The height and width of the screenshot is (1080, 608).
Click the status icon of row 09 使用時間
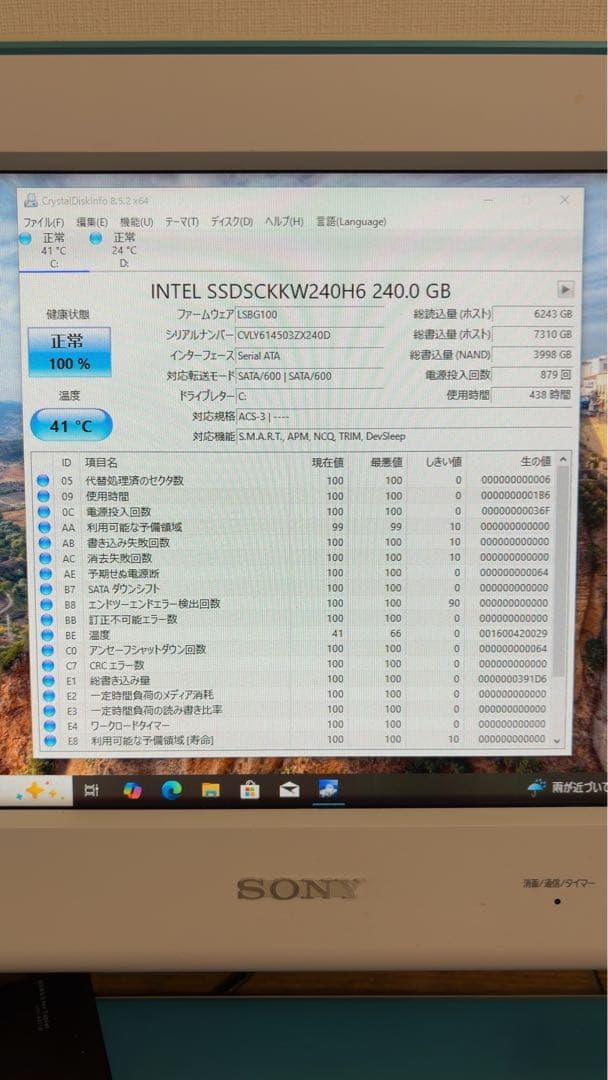pos(43,496)
